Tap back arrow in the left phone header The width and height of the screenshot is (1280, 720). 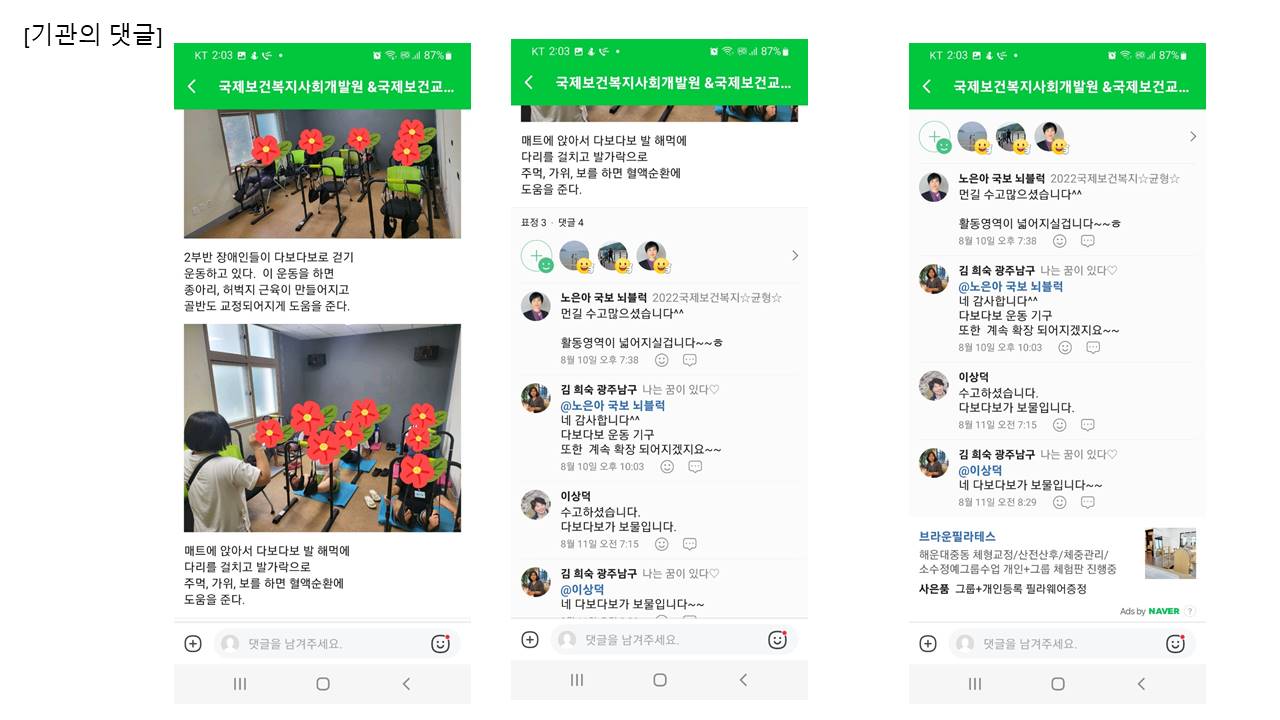191,87
